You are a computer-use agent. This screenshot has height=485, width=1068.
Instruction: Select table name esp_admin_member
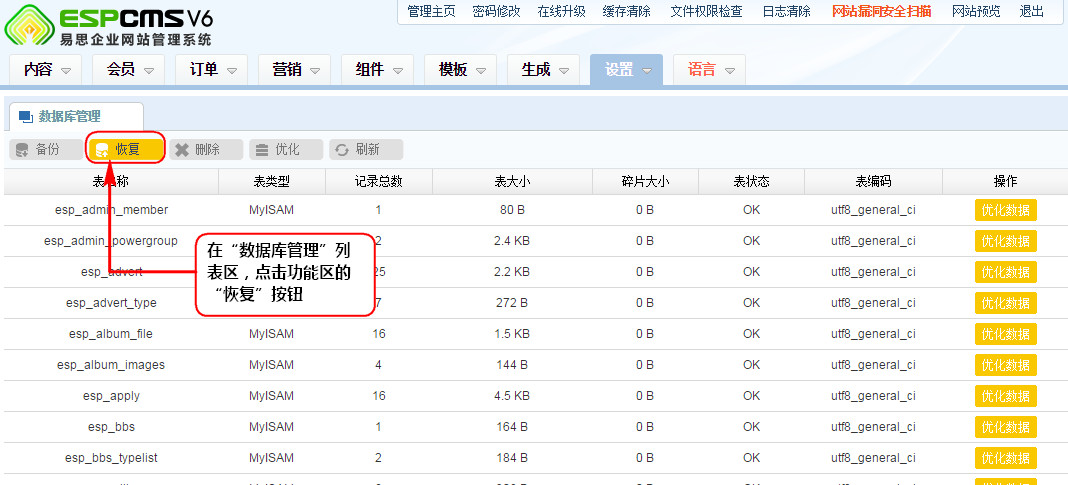pos(111,210)
